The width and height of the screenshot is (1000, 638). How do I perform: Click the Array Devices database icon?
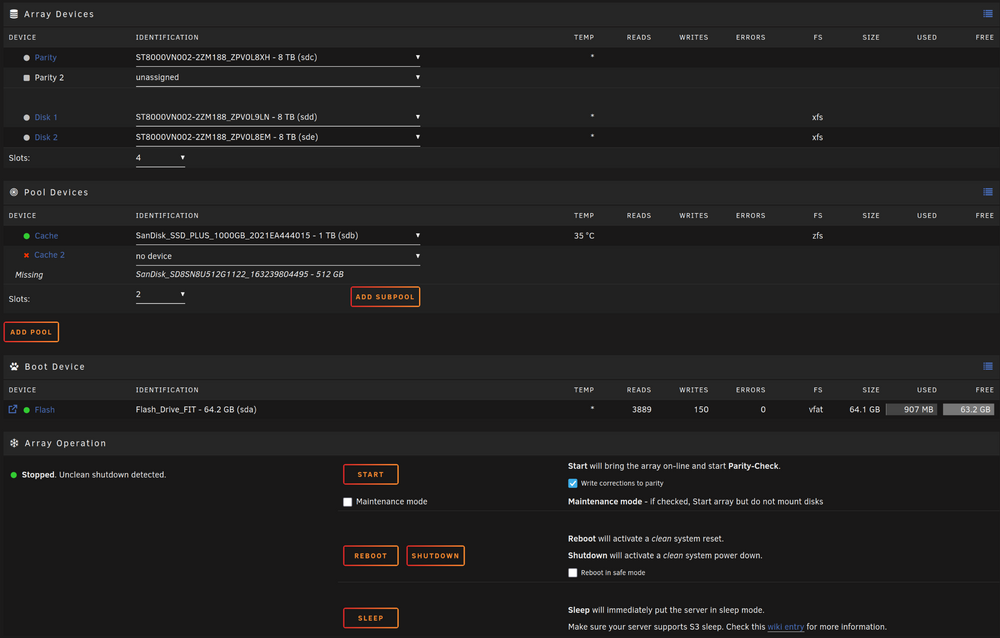(13, 13)
